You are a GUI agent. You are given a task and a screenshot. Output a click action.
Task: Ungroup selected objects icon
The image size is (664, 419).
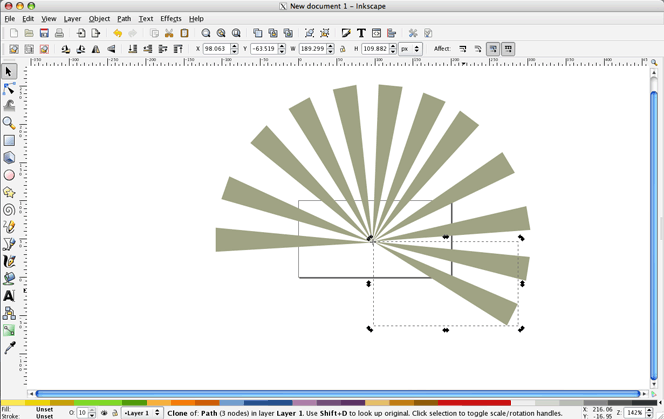(325, 33)
